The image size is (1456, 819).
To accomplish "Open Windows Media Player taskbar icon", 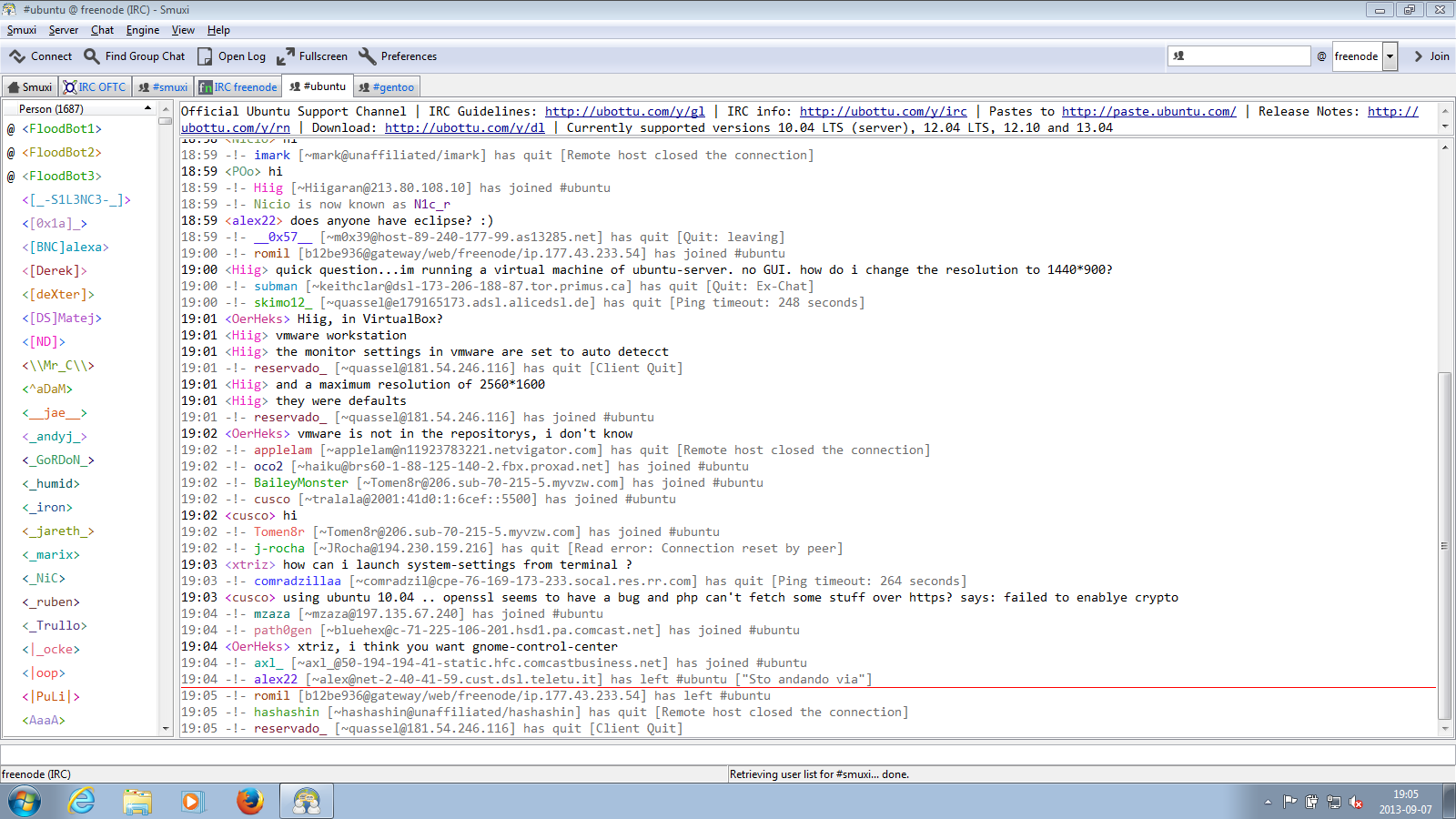I will (192, 801).
